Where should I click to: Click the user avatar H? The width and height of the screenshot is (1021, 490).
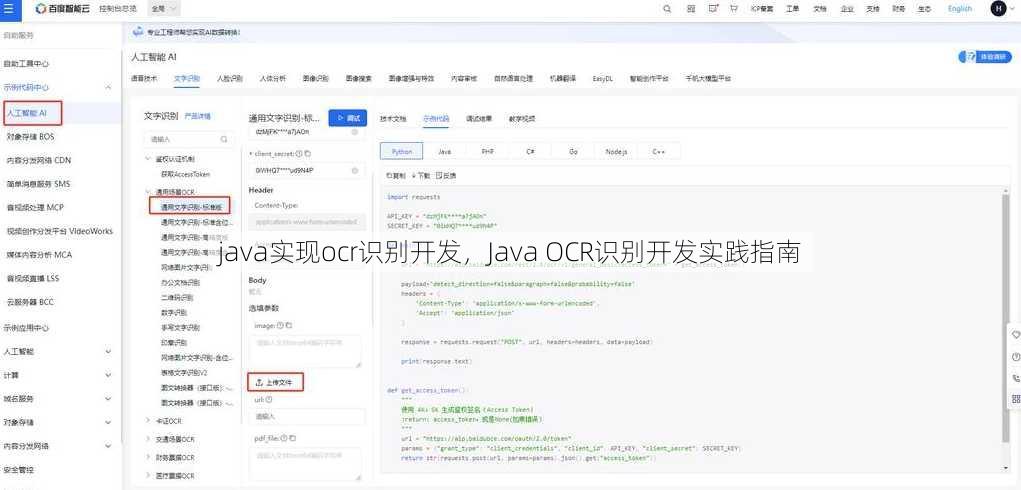coord(998,8)
